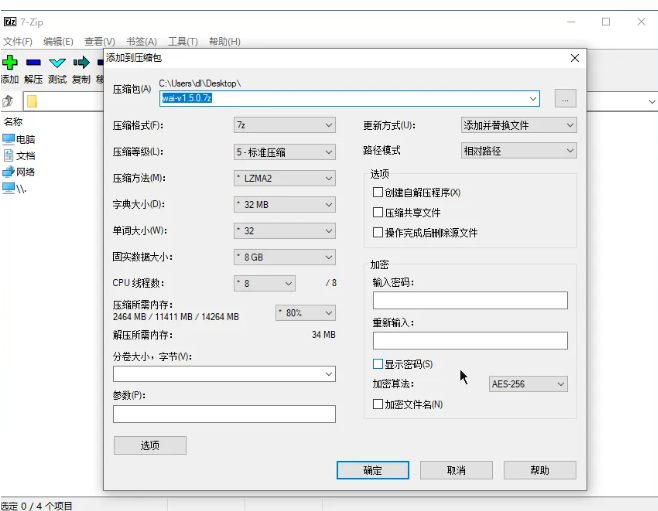This screenshot has width=658, height=511.
Task: Enable 加密文件名 checkbox
Action: pyautogui.click(x=378, y=404)
